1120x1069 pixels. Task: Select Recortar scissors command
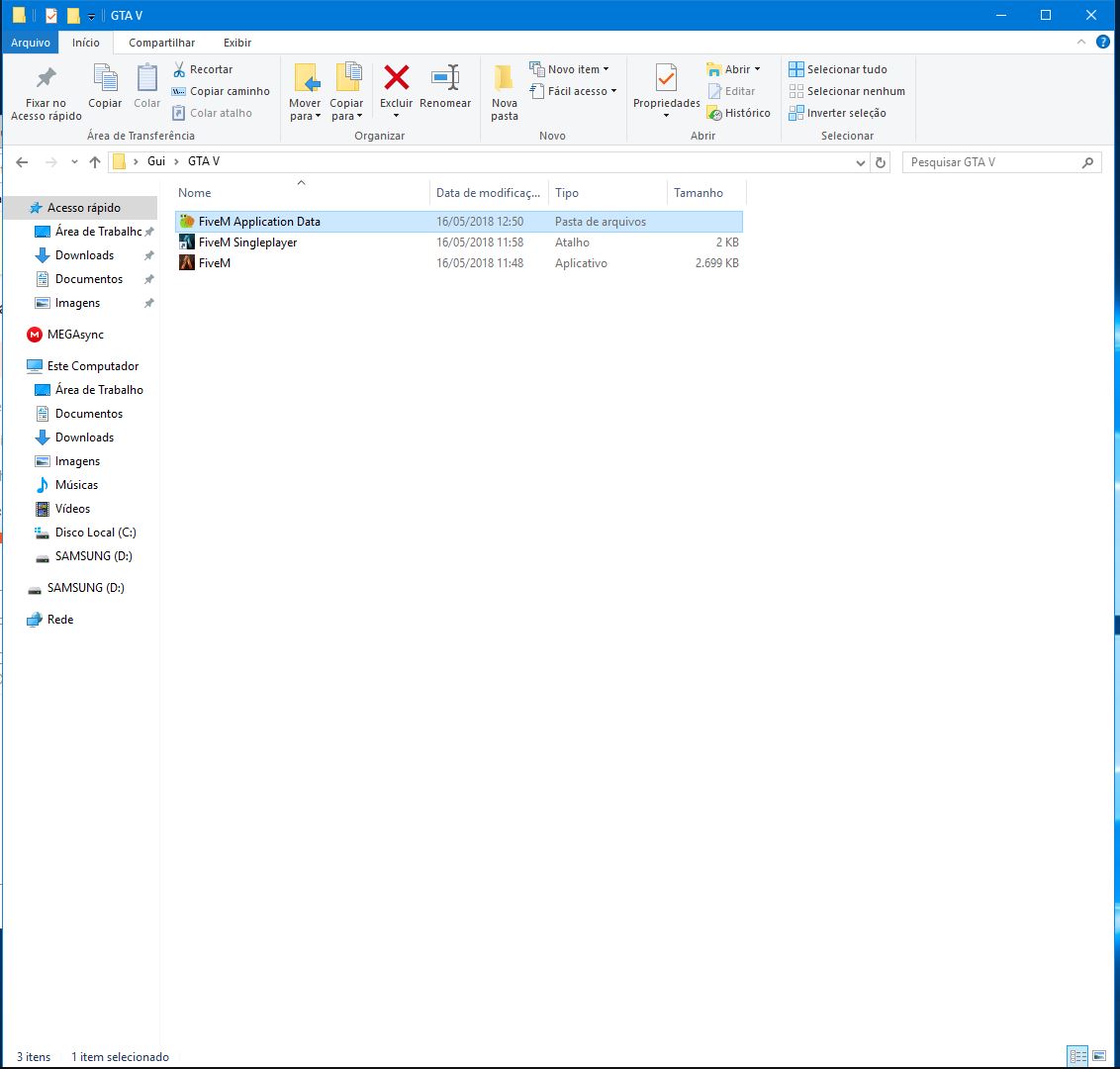point(203,69)
